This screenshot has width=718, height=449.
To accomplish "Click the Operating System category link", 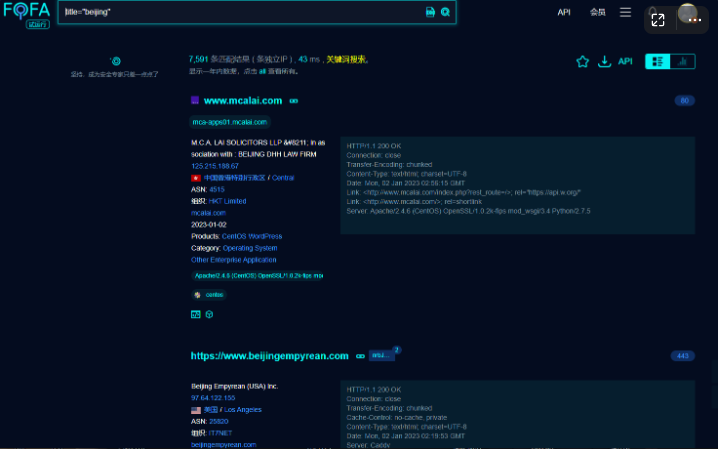I will point(250,248).
